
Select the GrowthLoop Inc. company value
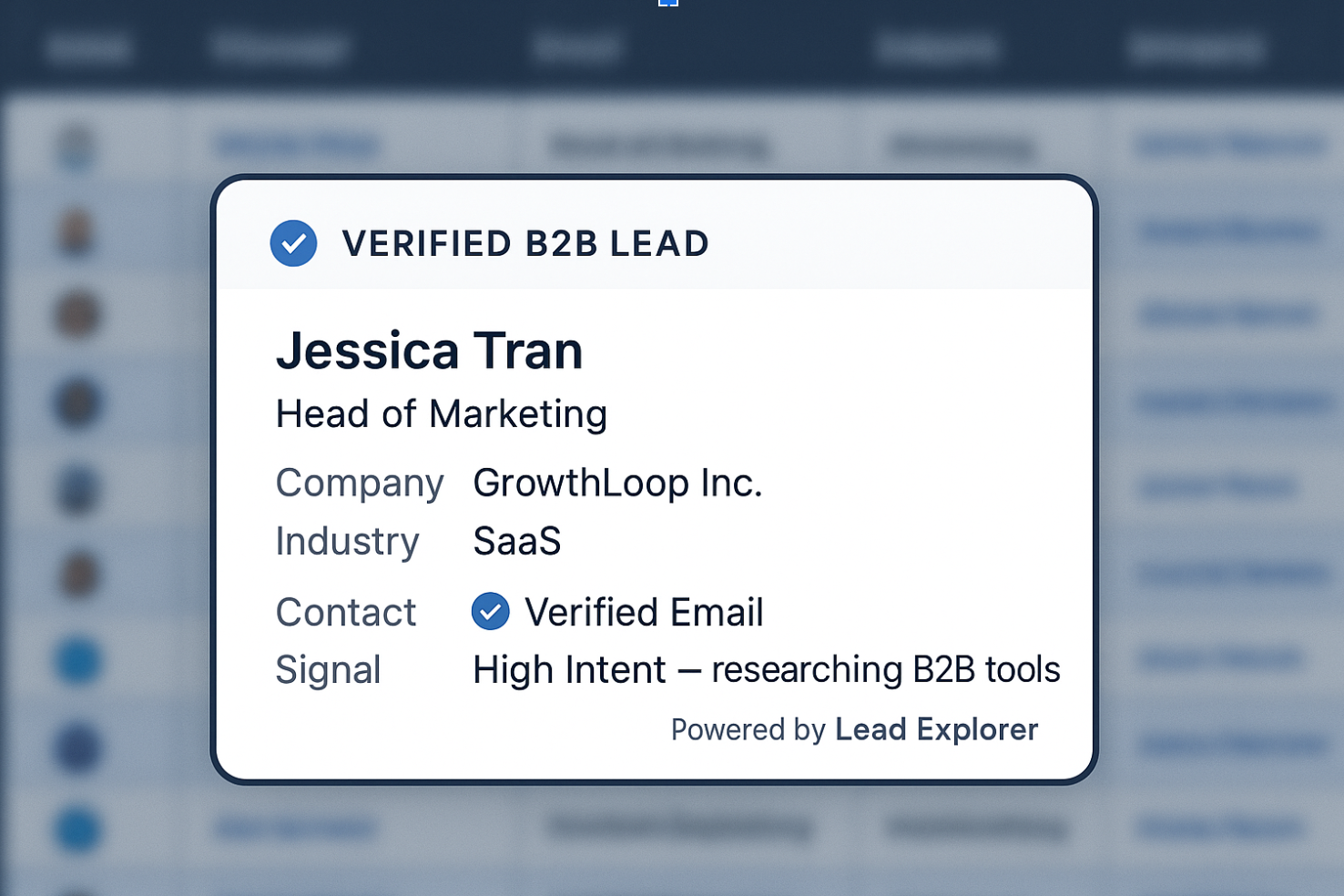[617, 483]
